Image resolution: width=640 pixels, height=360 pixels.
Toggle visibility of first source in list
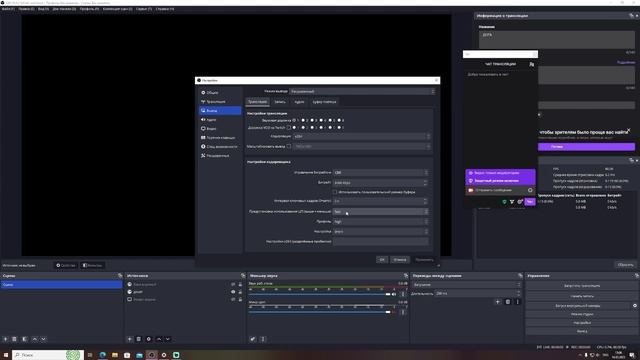click(x=233, y=284)
